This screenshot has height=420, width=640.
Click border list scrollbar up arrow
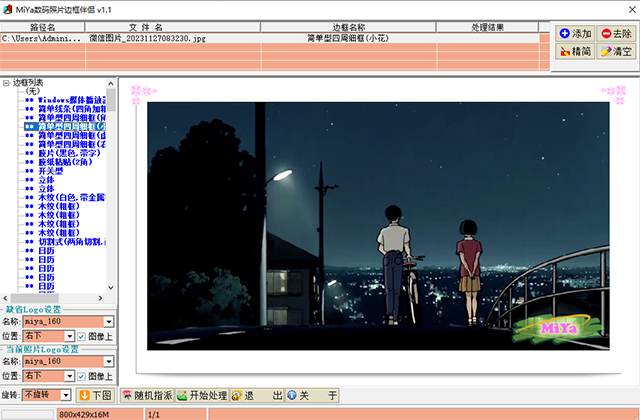[111, 84]
